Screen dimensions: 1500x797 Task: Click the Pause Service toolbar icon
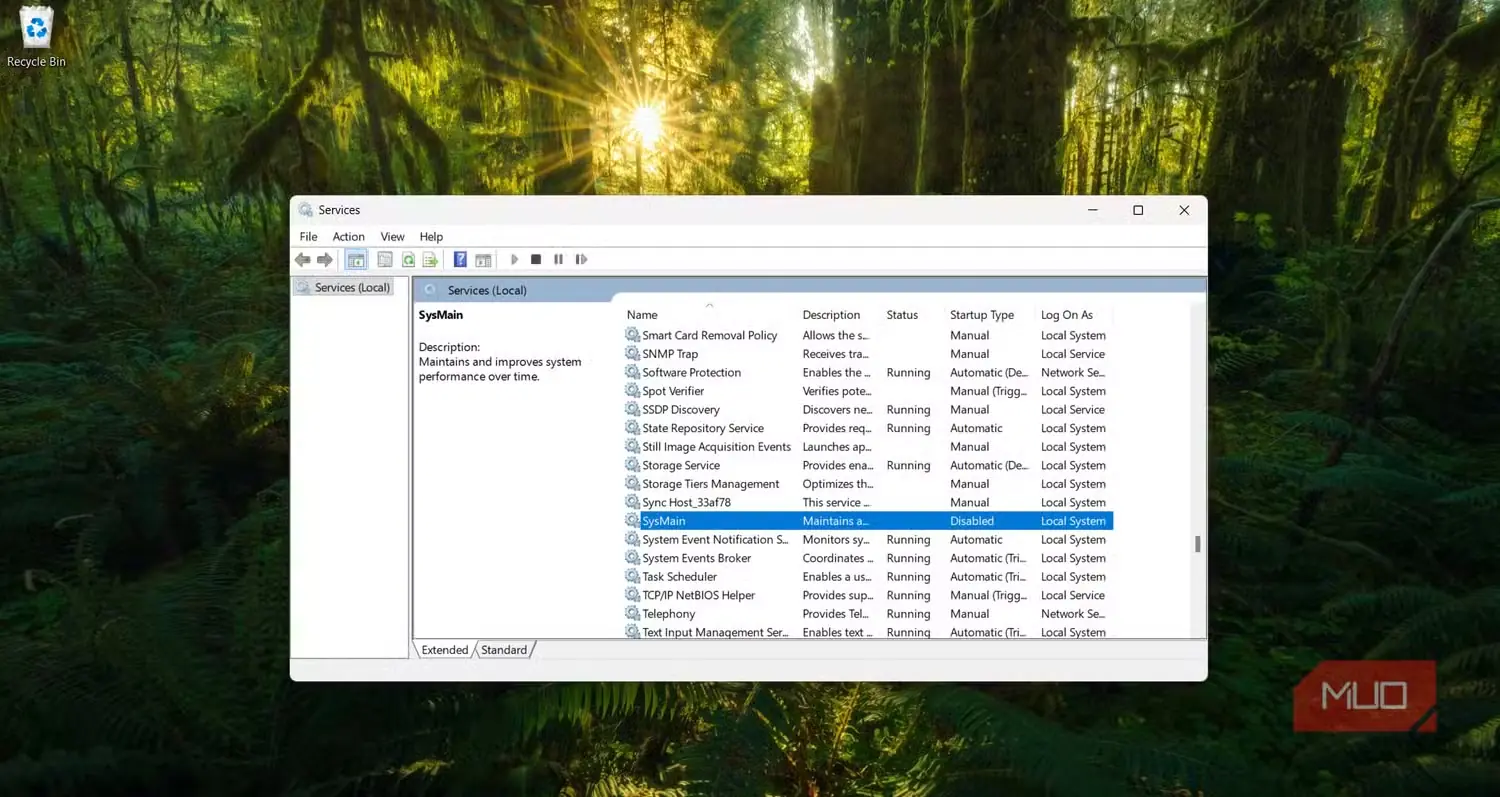pos(558,260)
